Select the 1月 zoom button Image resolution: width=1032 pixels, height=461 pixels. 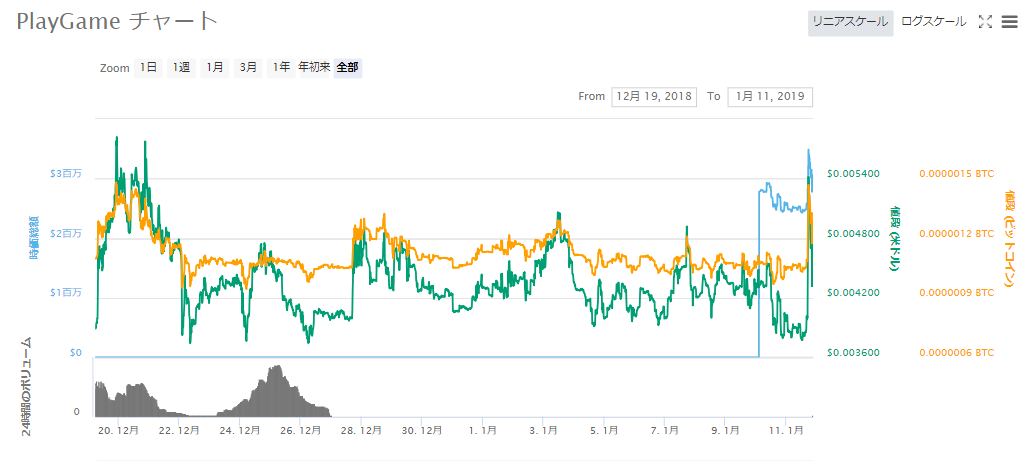(x=214, y=68)
